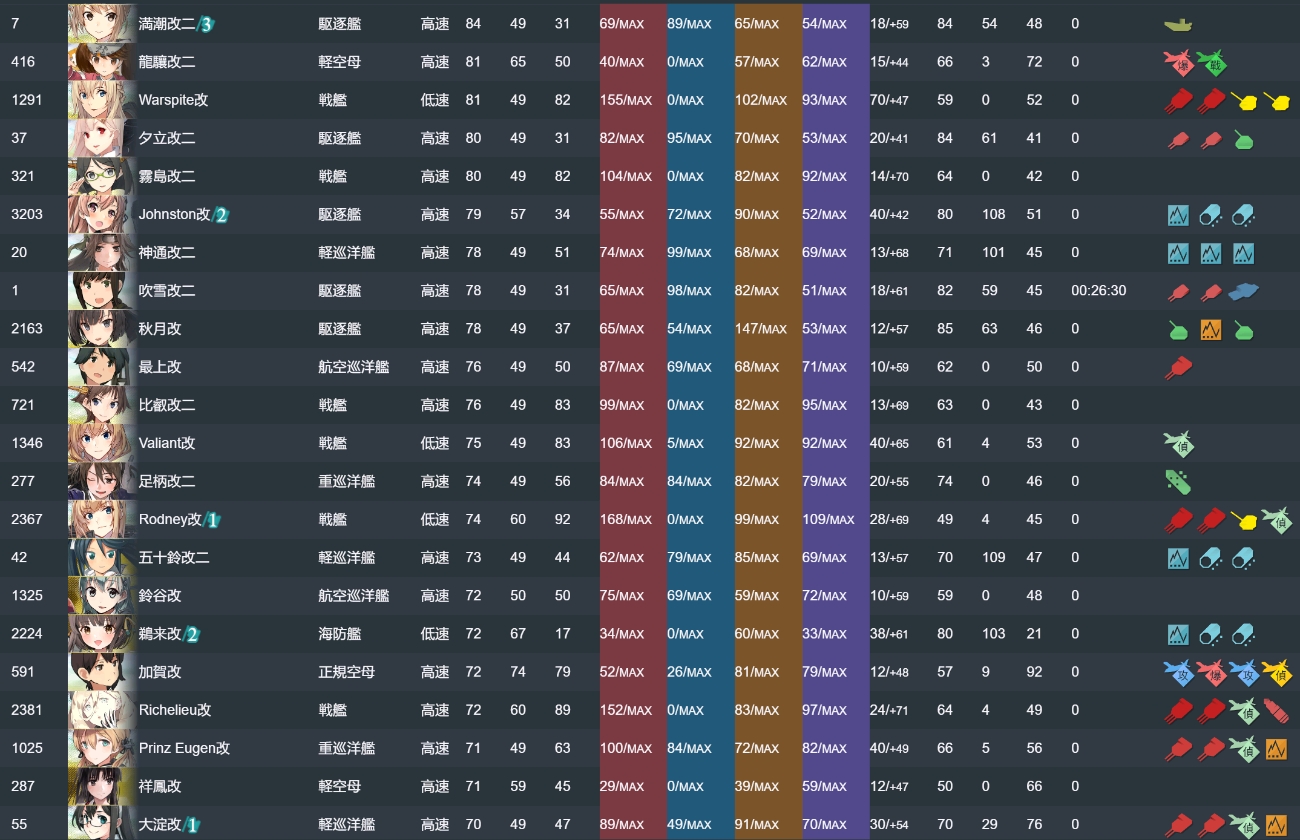Click Prinz Eugen改's orange radar icon
1300x840 pixels.
pyautogui.click(x=1275, y=748)
